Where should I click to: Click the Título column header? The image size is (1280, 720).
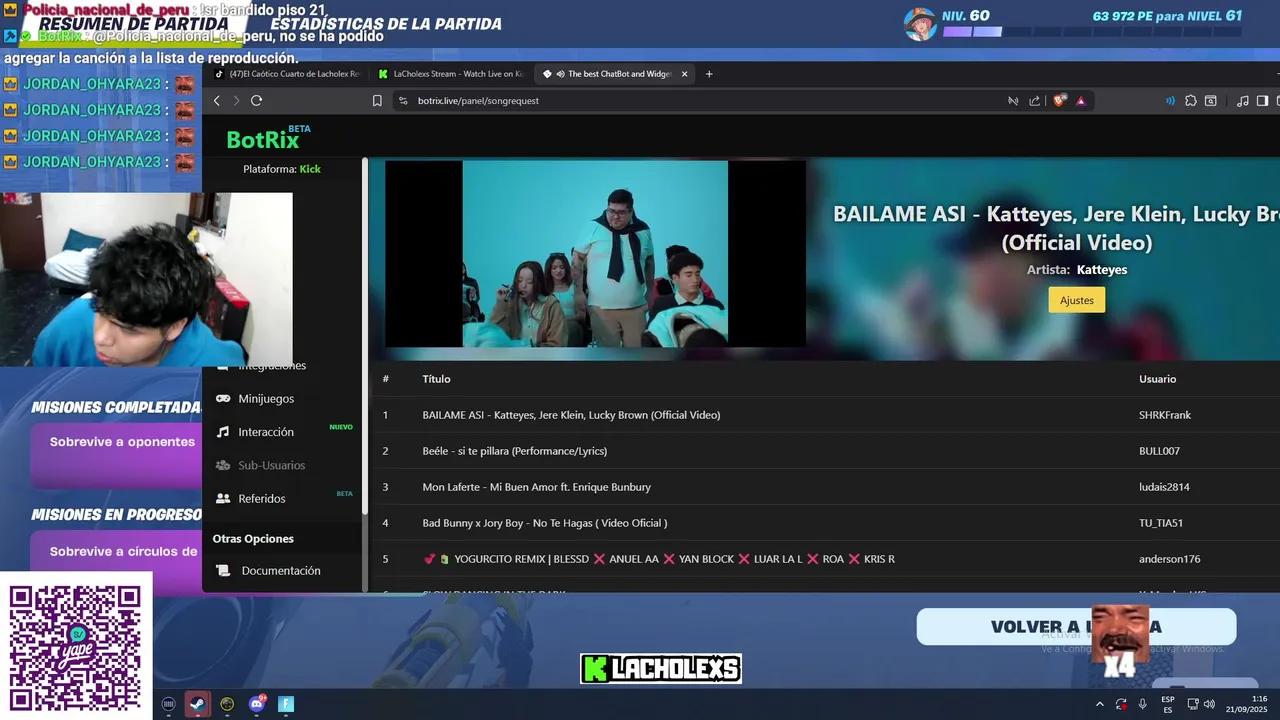click(436, 379)
